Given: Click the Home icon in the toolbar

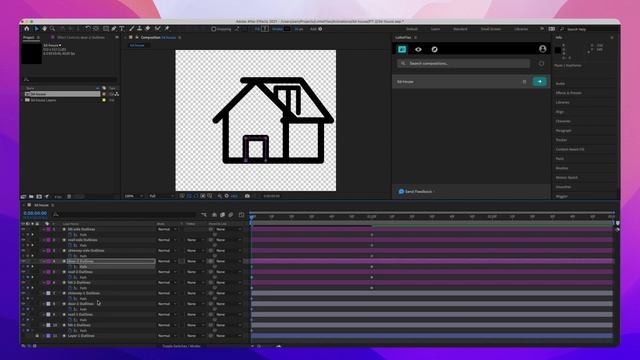Looking at the screenshot, I should pyautogui.click(x=27, y=29).
